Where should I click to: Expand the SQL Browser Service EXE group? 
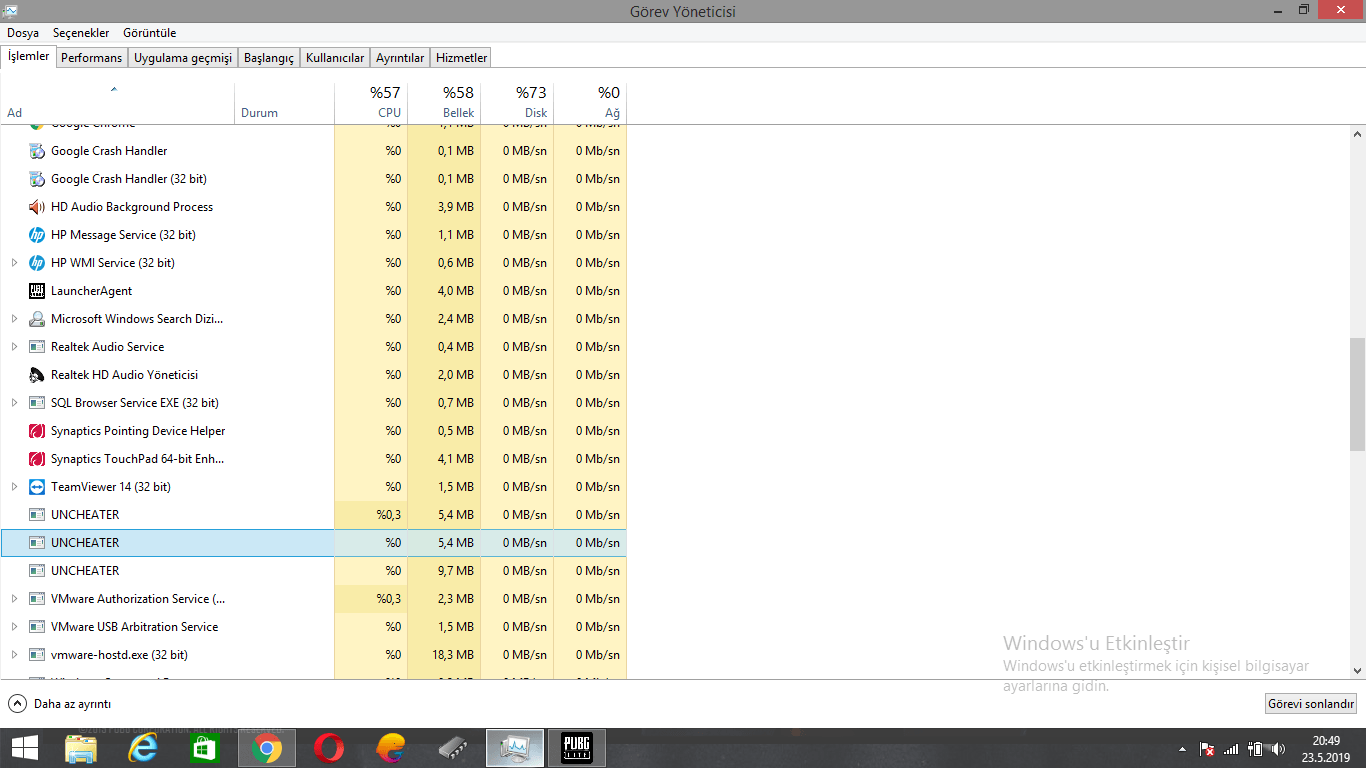click(14, 403)
